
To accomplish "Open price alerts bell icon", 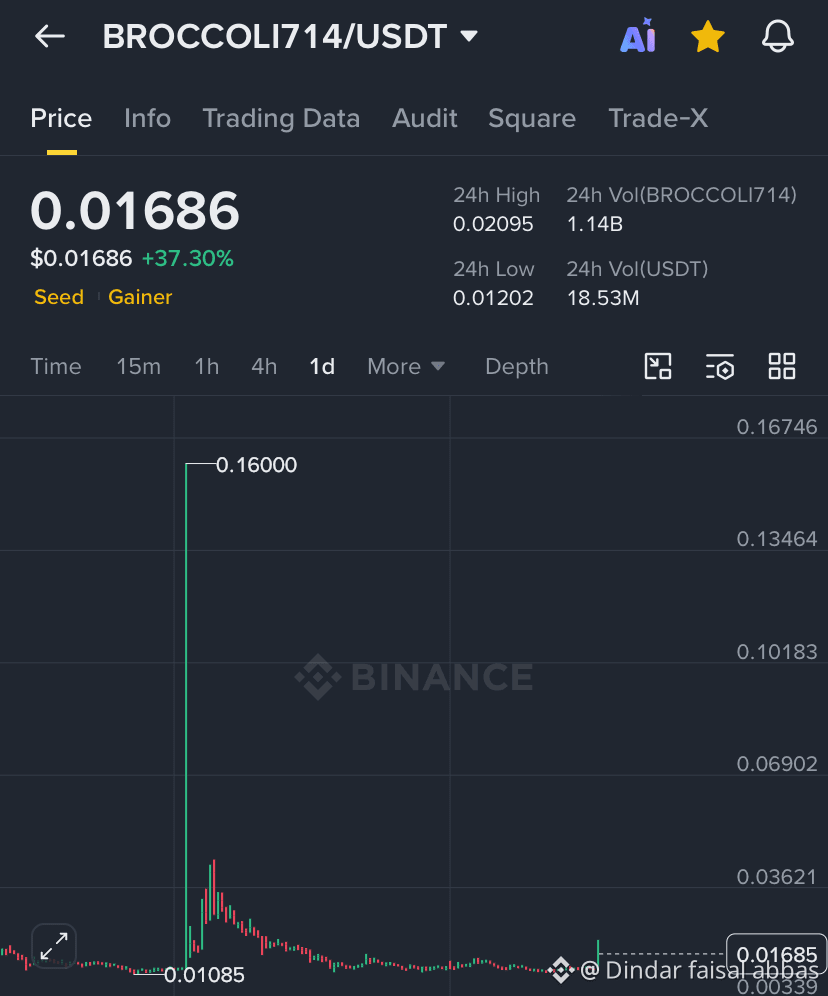I will pyautogui.click(x=777, y=36).
